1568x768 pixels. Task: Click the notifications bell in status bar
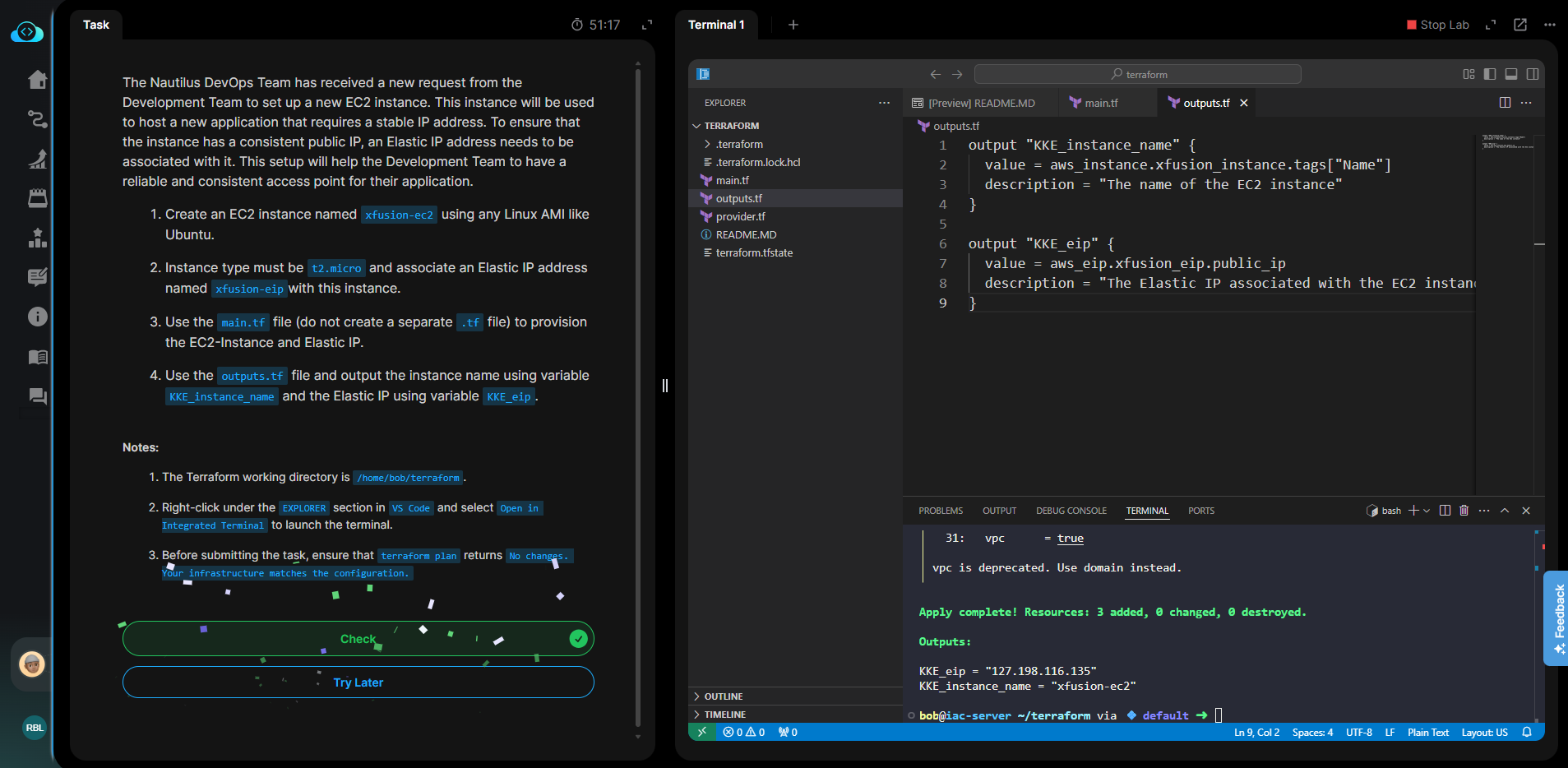point(1527,732)
